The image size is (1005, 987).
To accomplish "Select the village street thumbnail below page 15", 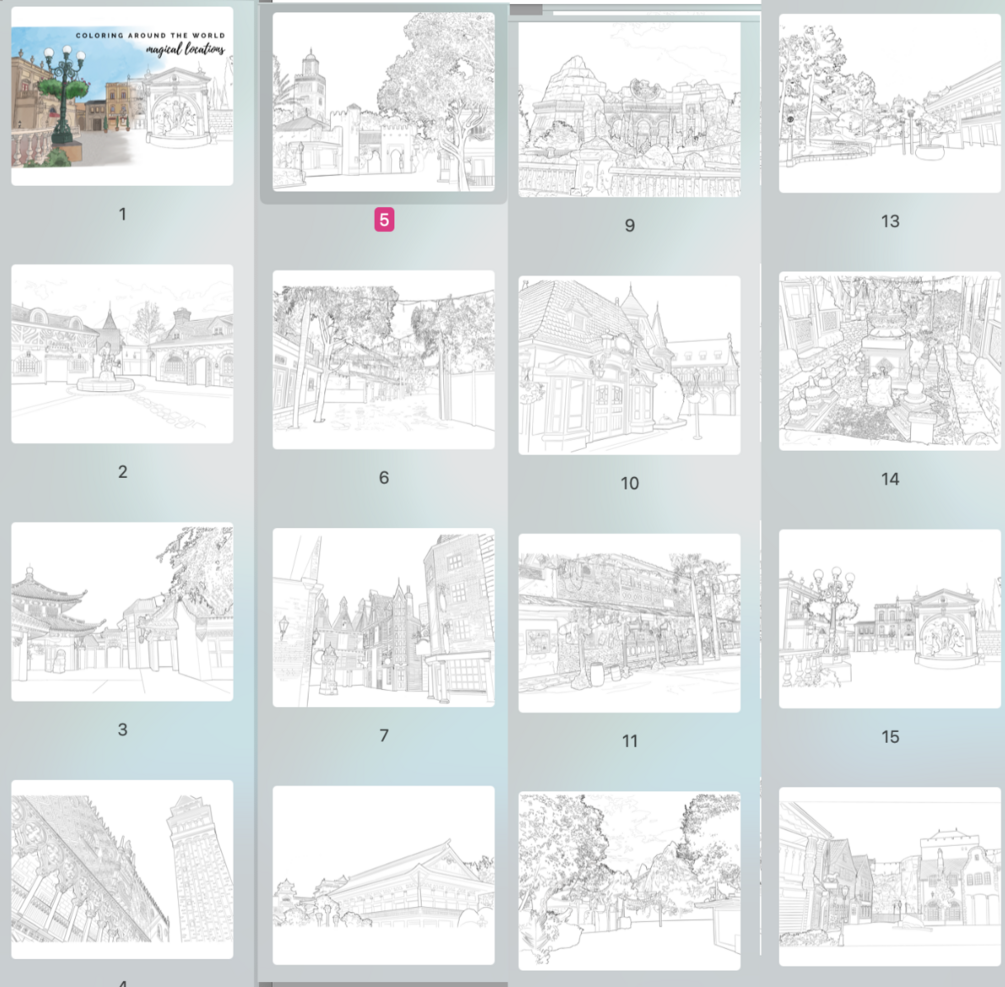I will [890, 876].
